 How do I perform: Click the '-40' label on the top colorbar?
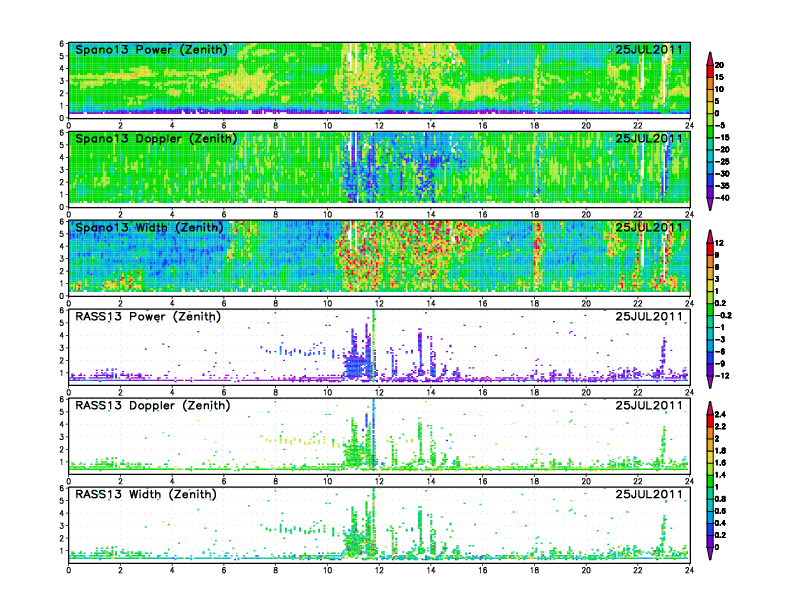coord(722,198)
